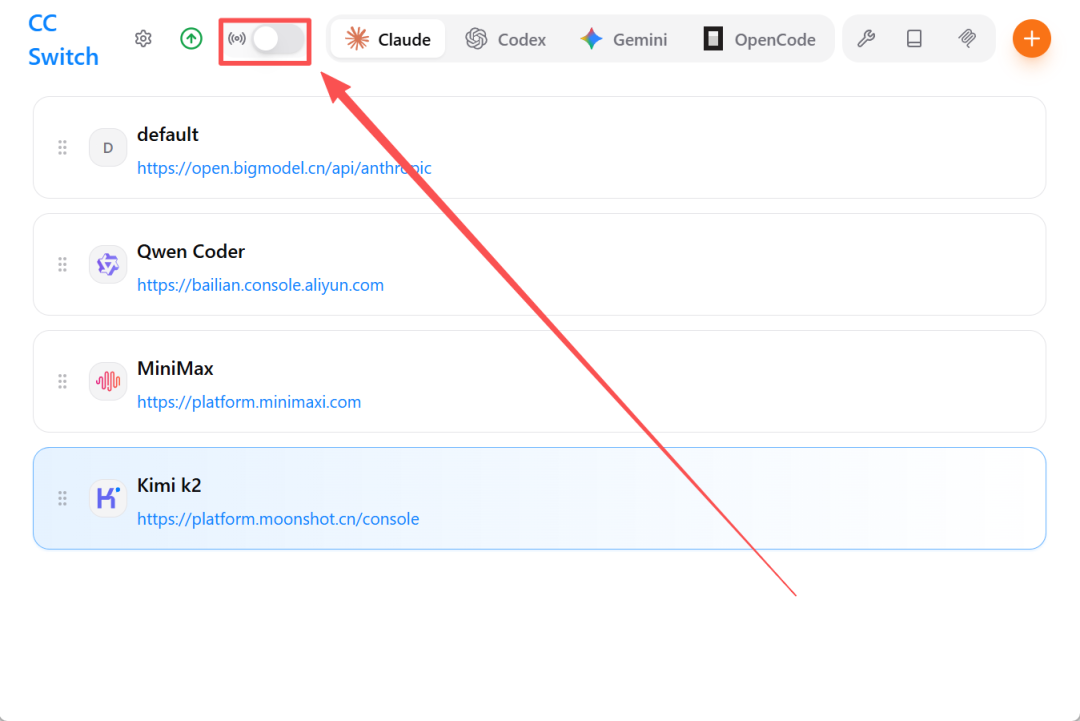
Task: Click the MCP paperclip-style icon
Action: (x=966, y=39)
